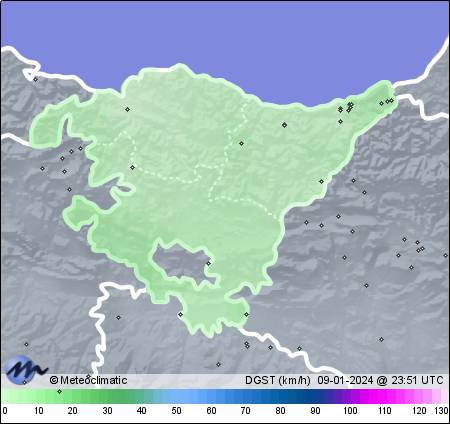Screen dimensions: 450x424
Task: Select the 30 km/h green scale color
Action: pos(107,396)
